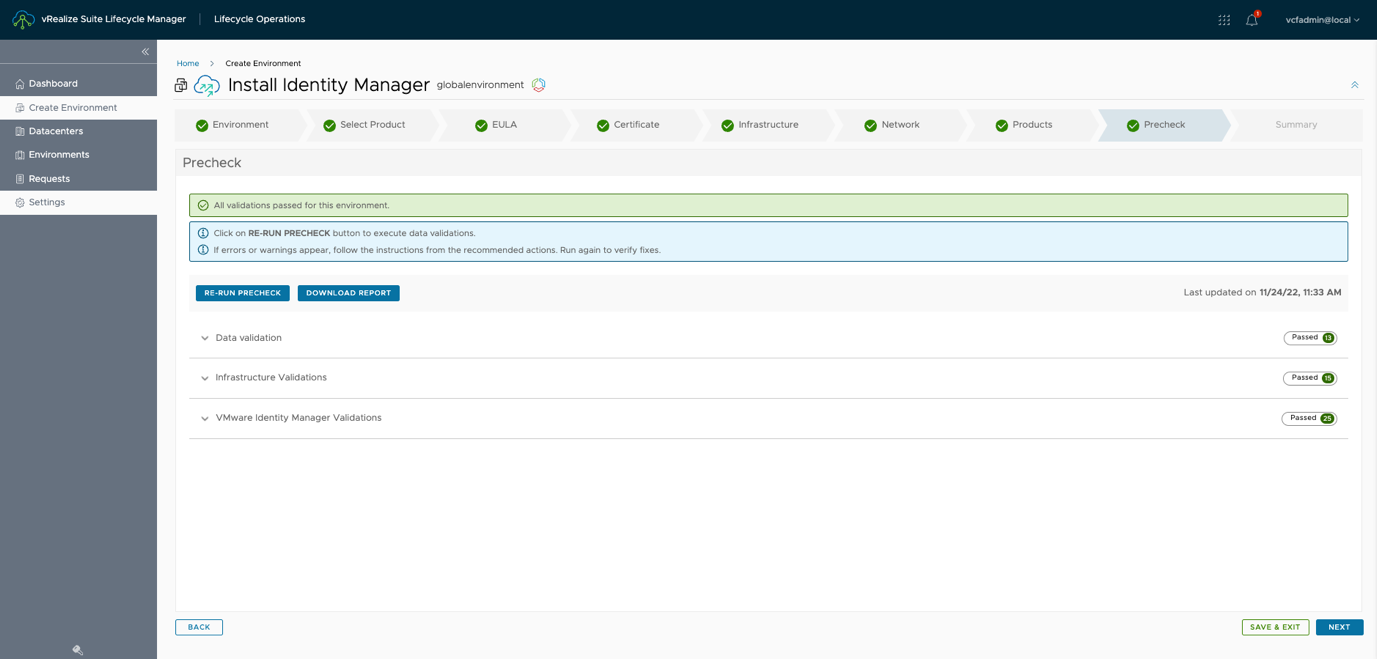Click the globalenvironment name text
Viewport: 1377px width, 659px height.
point(480,85)
